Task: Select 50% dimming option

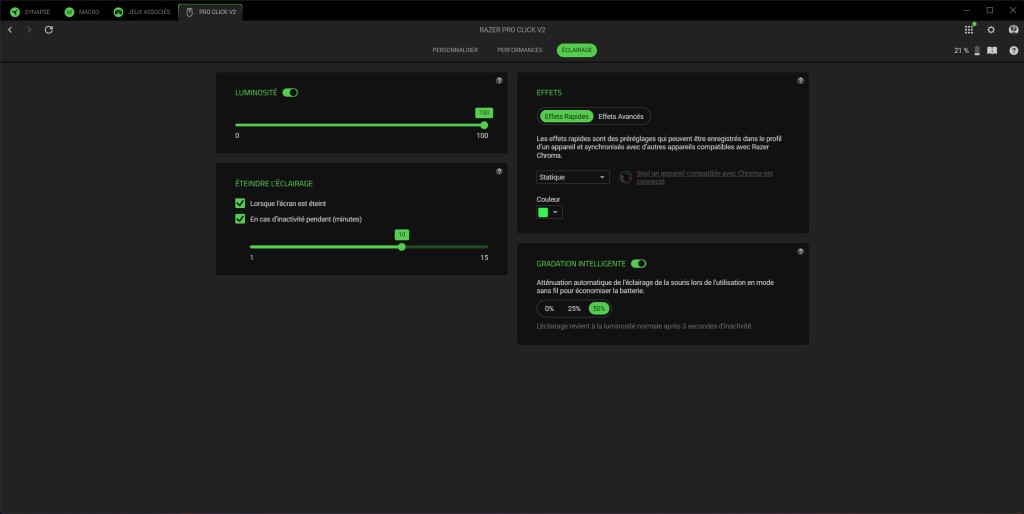Action: (x=599, y=308)
